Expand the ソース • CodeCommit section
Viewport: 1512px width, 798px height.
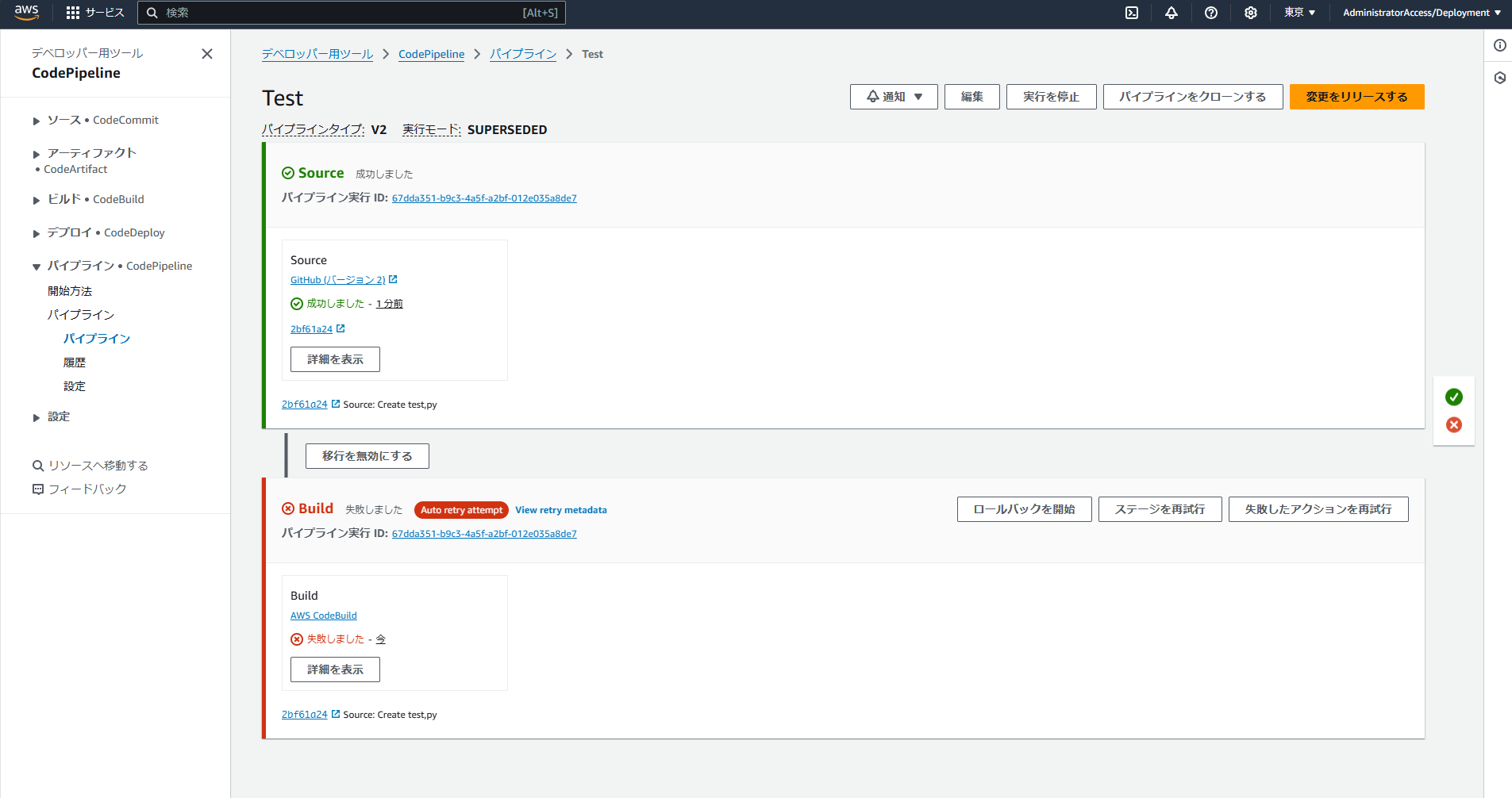pyautogui.click(x=37, y=121)
